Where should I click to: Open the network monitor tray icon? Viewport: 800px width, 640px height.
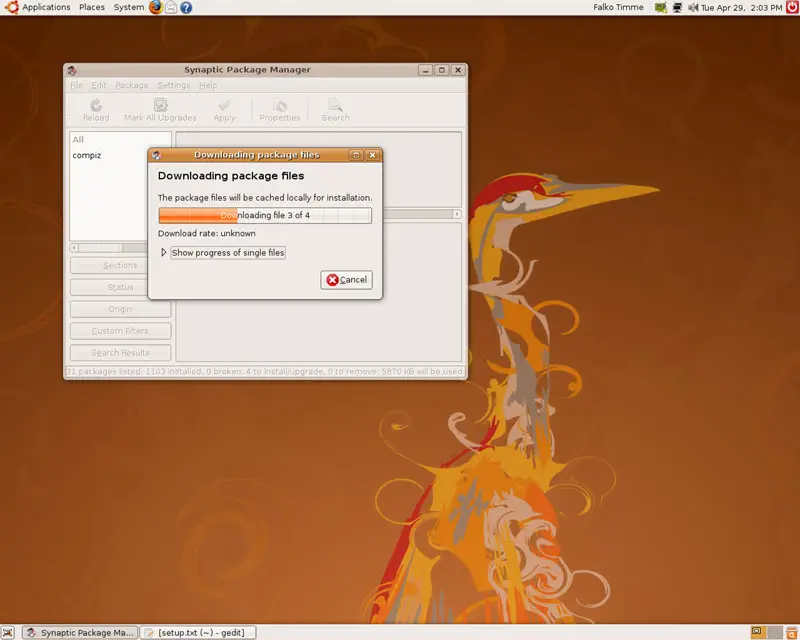[677, 8]
